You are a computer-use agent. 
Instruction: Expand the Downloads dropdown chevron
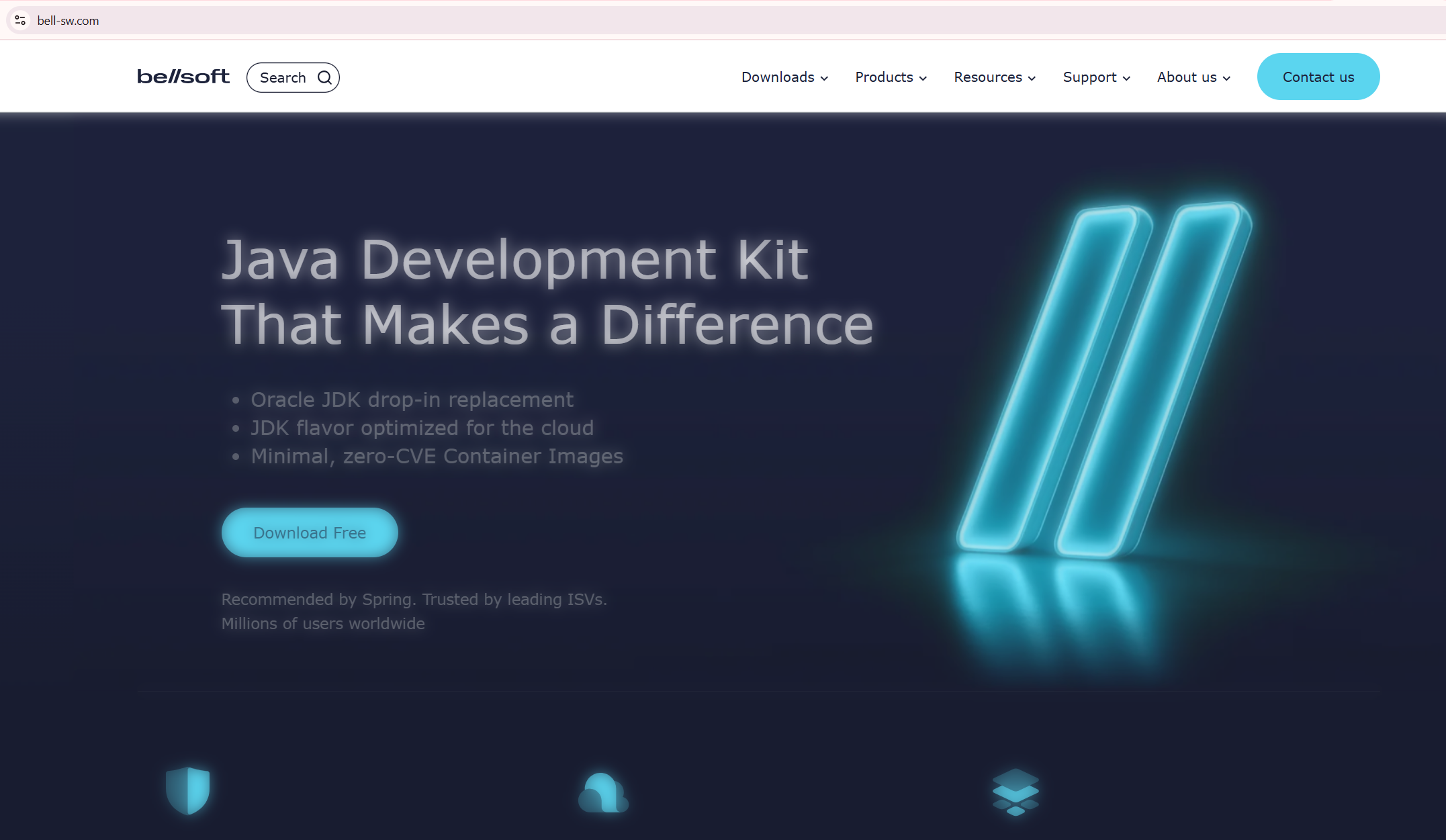[x=824, y=79]
